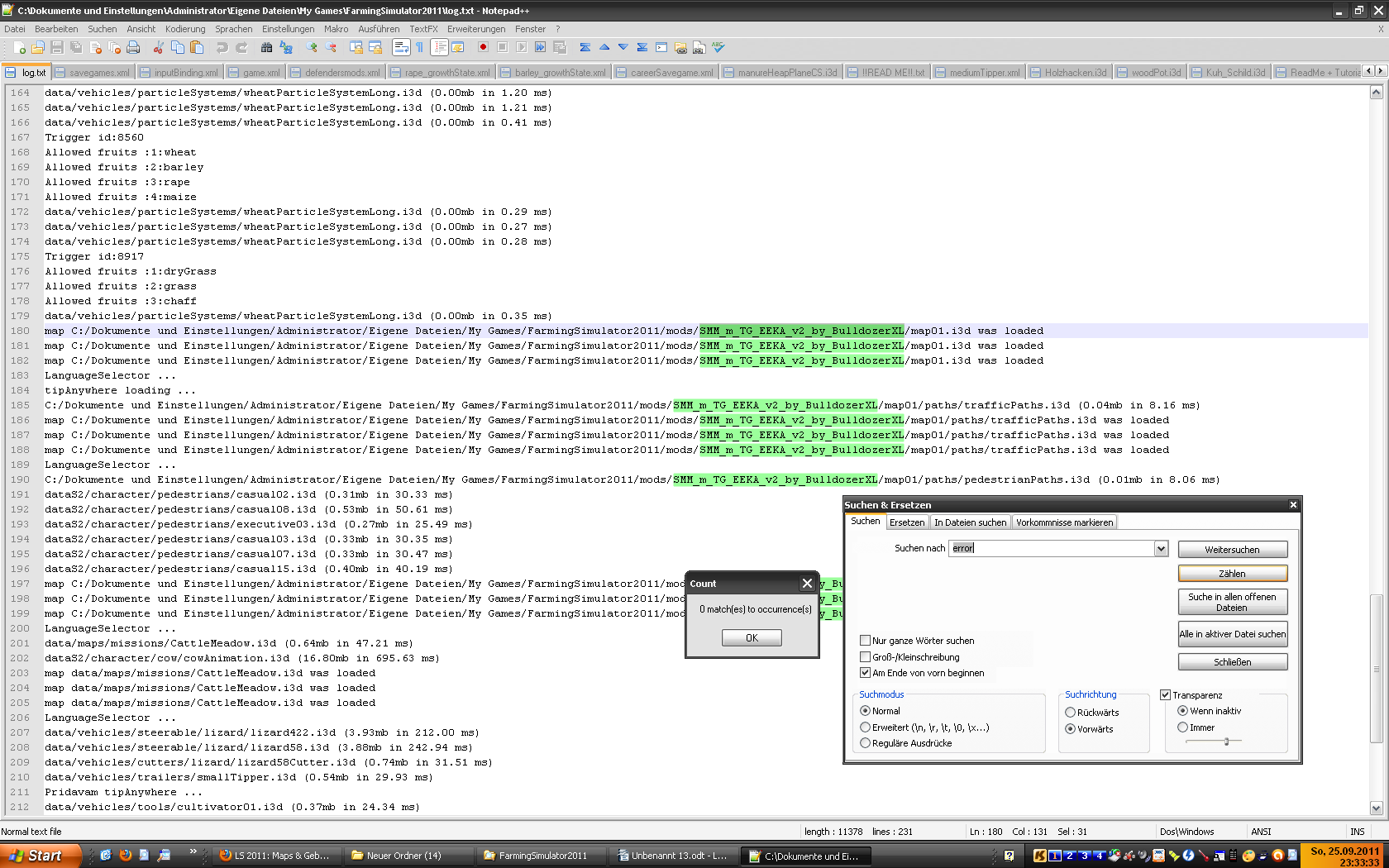Click the Synchronize vertical scrolling icon
The width and height of the screenshot is (1389, 868).
pyautogui.click(x=356, y=48)
